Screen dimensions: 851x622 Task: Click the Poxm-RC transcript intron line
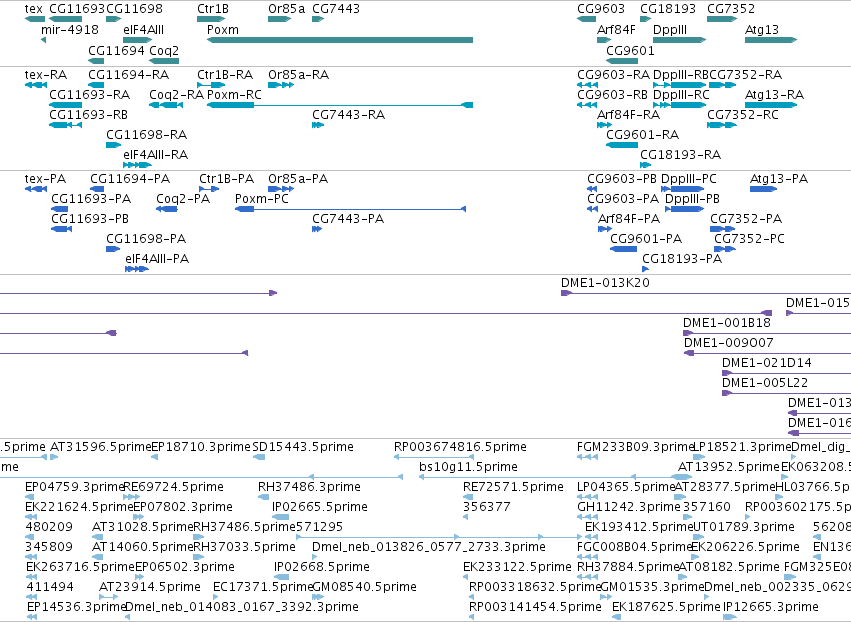[x=357, y=105]
